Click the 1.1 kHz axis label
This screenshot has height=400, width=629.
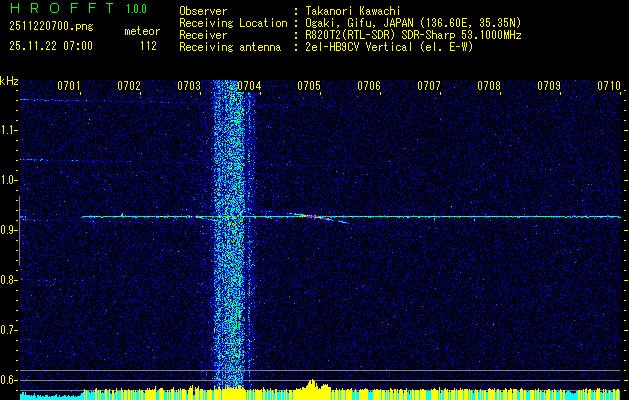point(8,130)
